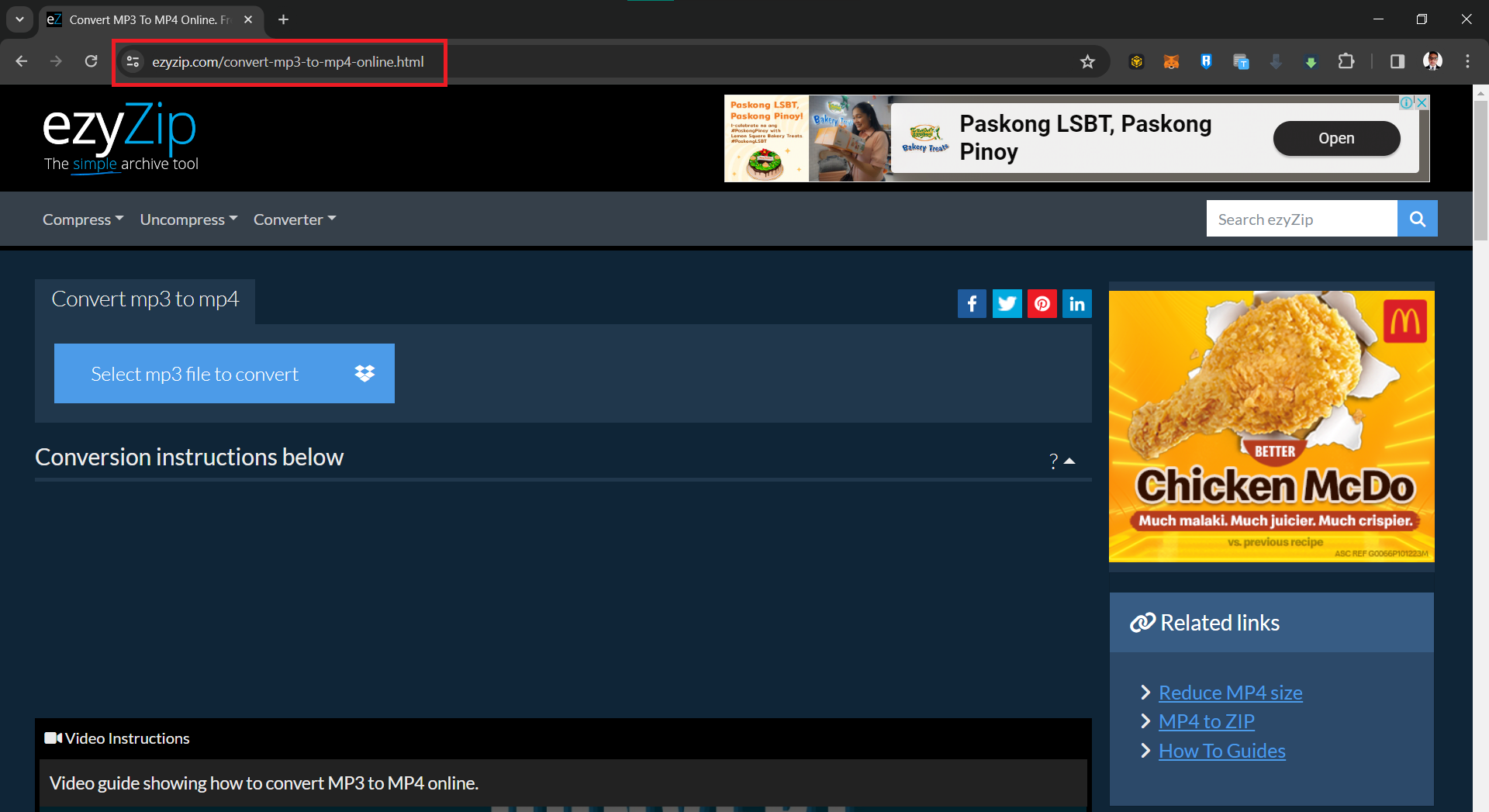Screen dimensions: 1489x812
Task: Pin the page to Pinterest
Action: pyautogui.click(x=1042, y=303)
